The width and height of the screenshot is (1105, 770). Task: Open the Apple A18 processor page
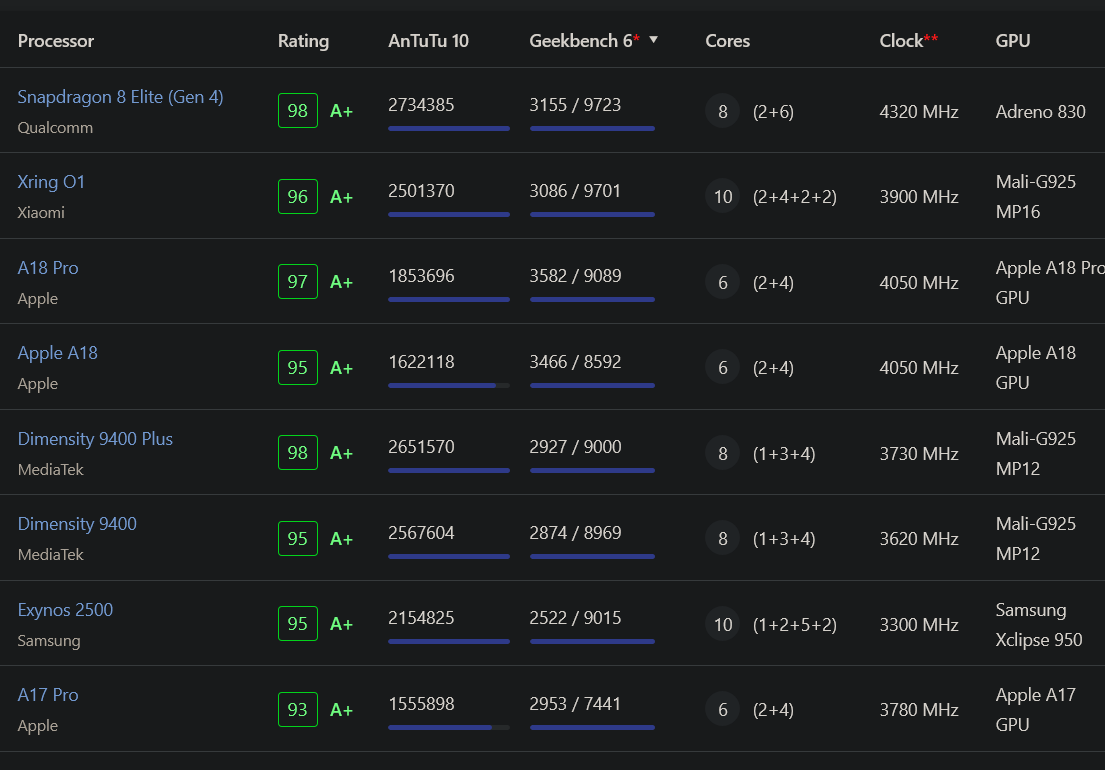[58, 353]
